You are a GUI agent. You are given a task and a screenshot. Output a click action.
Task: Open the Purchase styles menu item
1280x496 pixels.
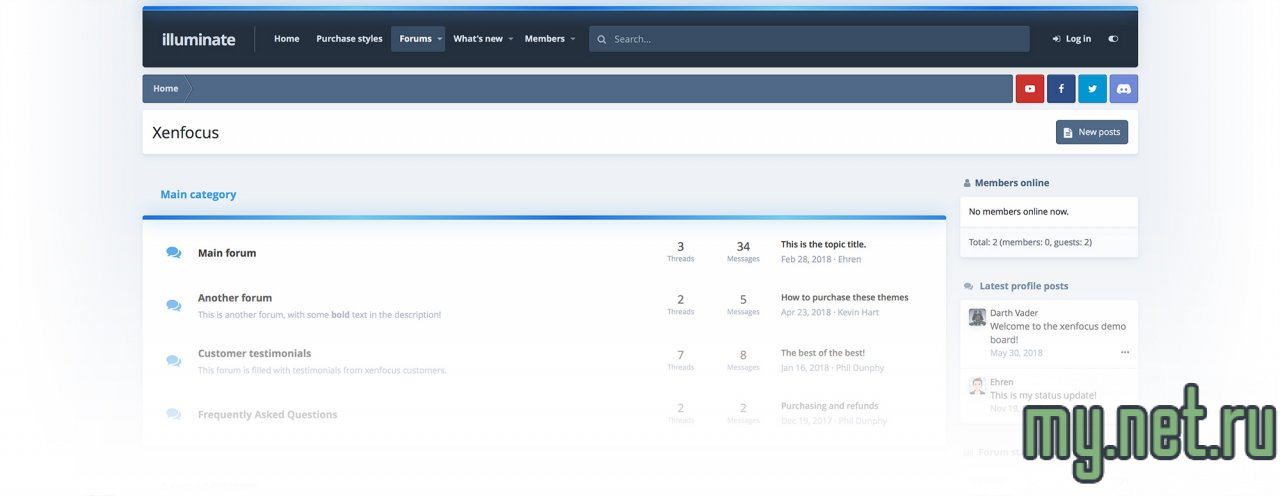tap(349, 39)
